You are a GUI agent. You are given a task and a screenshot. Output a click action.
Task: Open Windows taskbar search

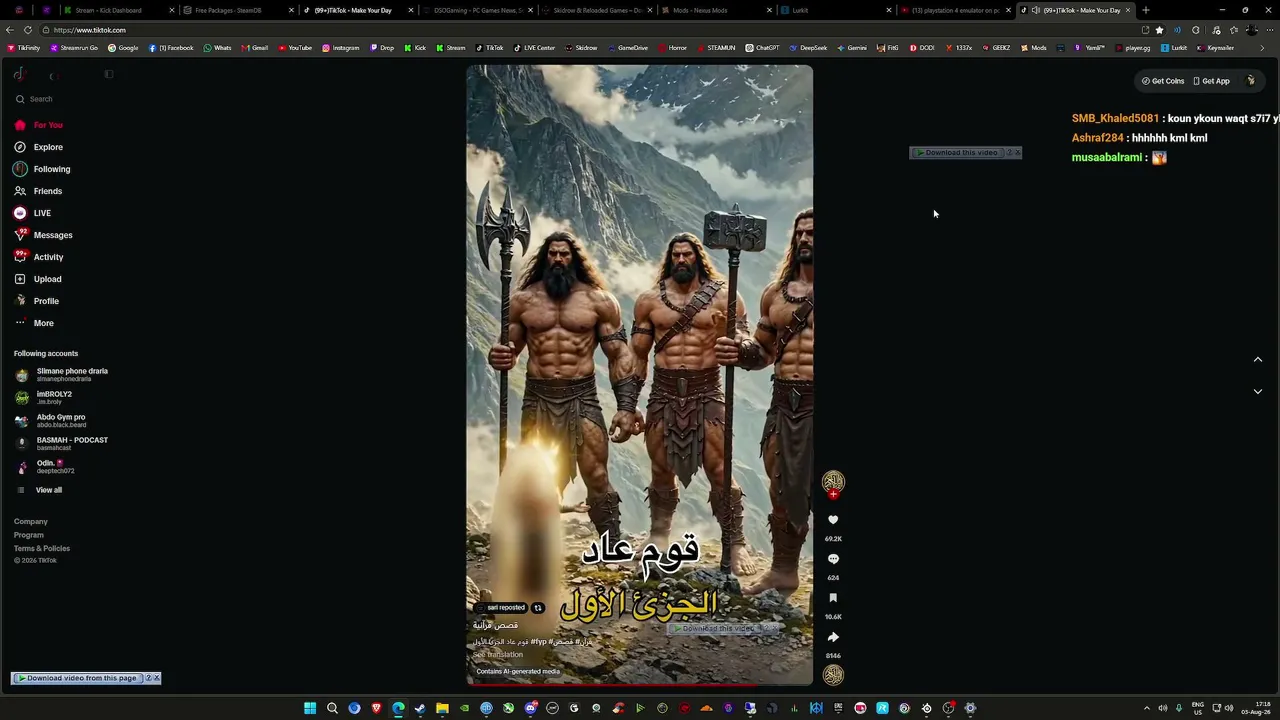[x=332, y=709]
